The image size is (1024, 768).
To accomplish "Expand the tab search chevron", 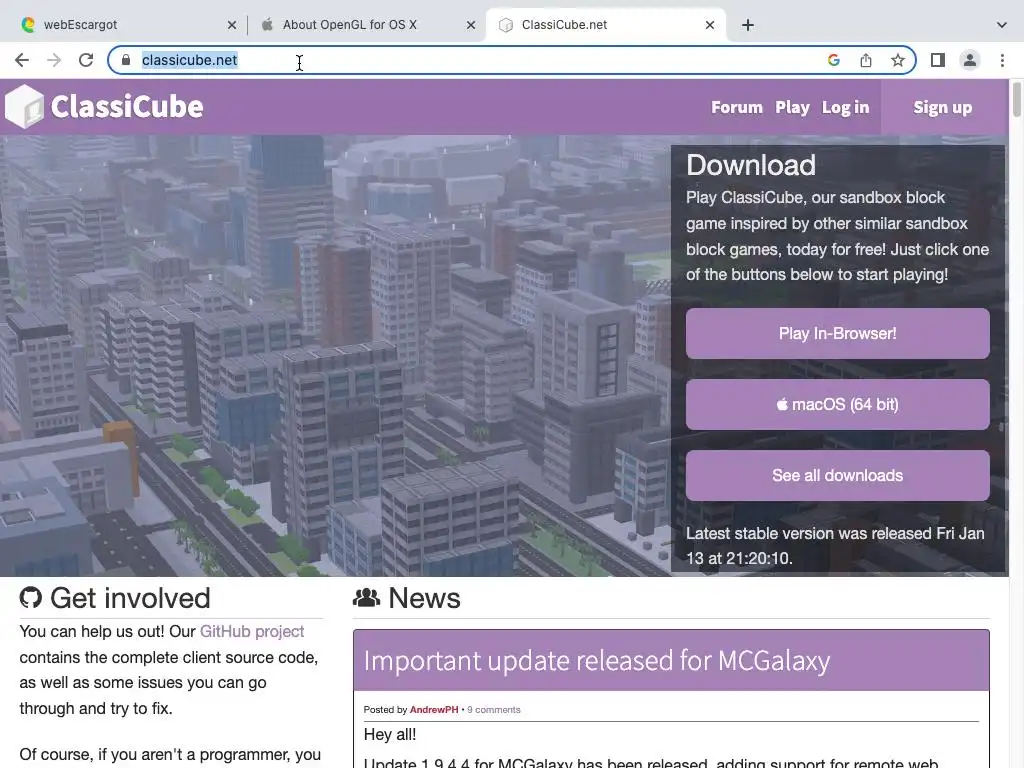I will [x=1002, y=25].
